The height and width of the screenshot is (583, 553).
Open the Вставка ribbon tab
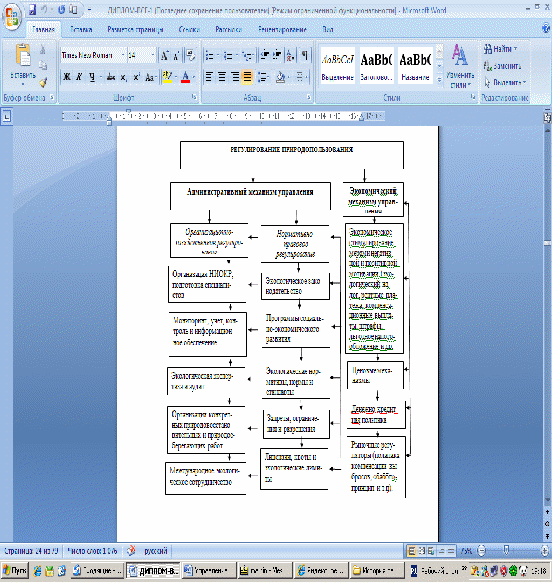coord(81,29)
